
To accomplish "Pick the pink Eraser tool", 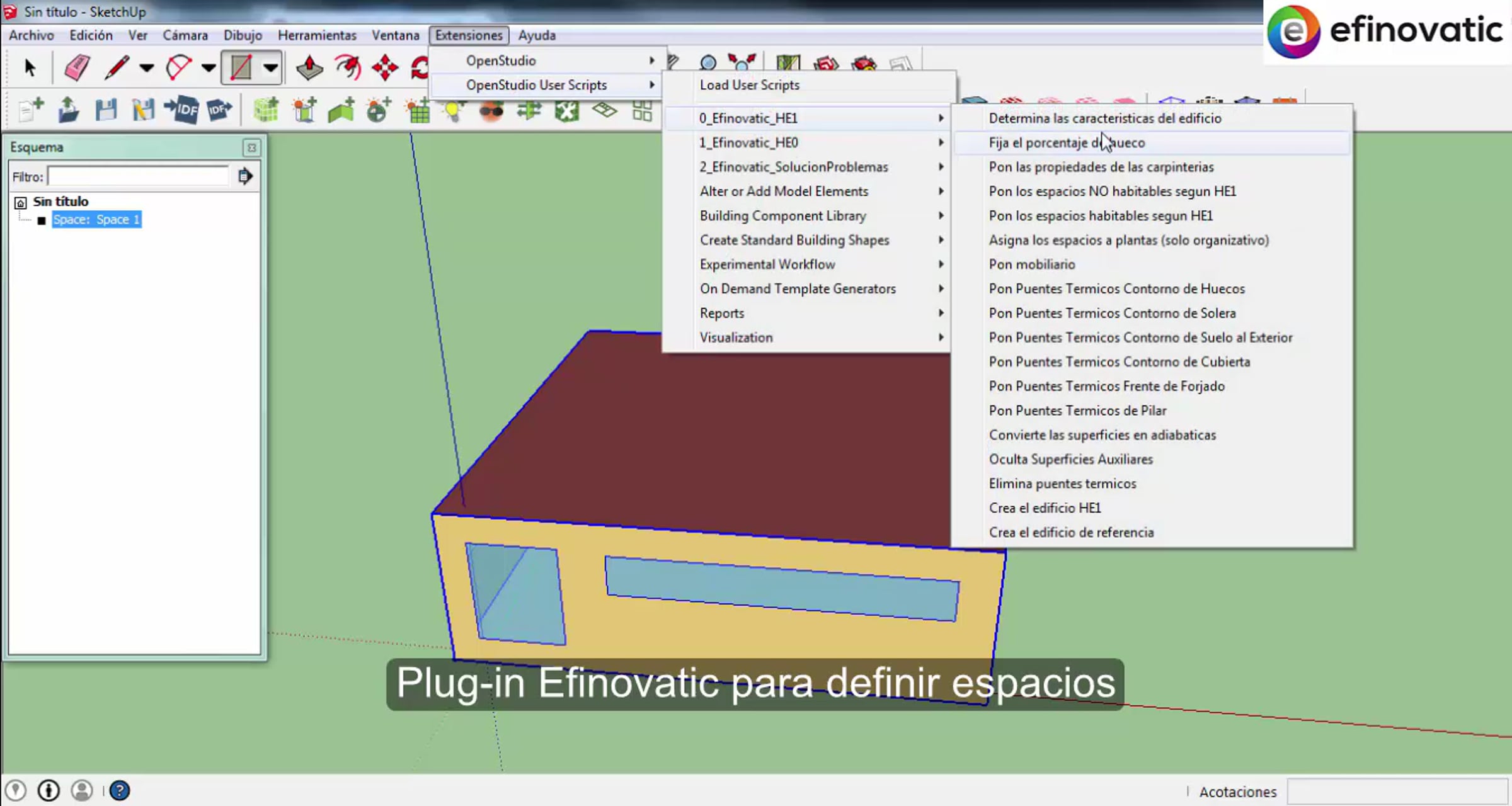I will point(77,67).
